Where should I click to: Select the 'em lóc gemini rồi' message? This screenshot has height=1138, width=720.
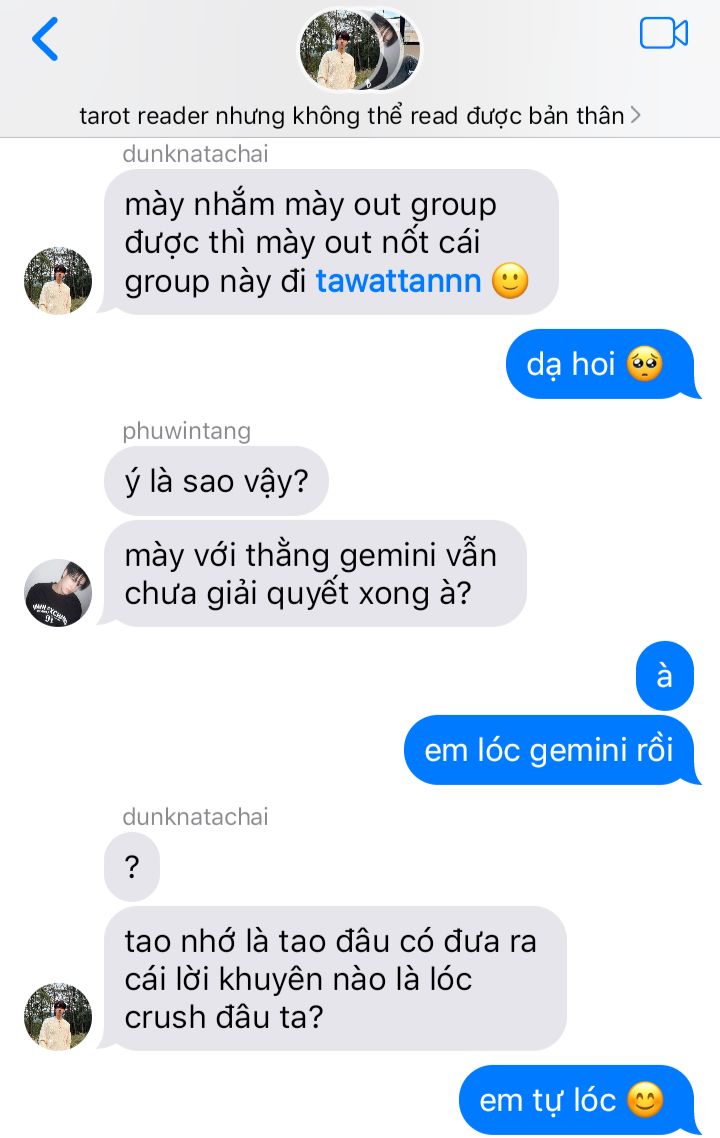[x=549, y=750]
